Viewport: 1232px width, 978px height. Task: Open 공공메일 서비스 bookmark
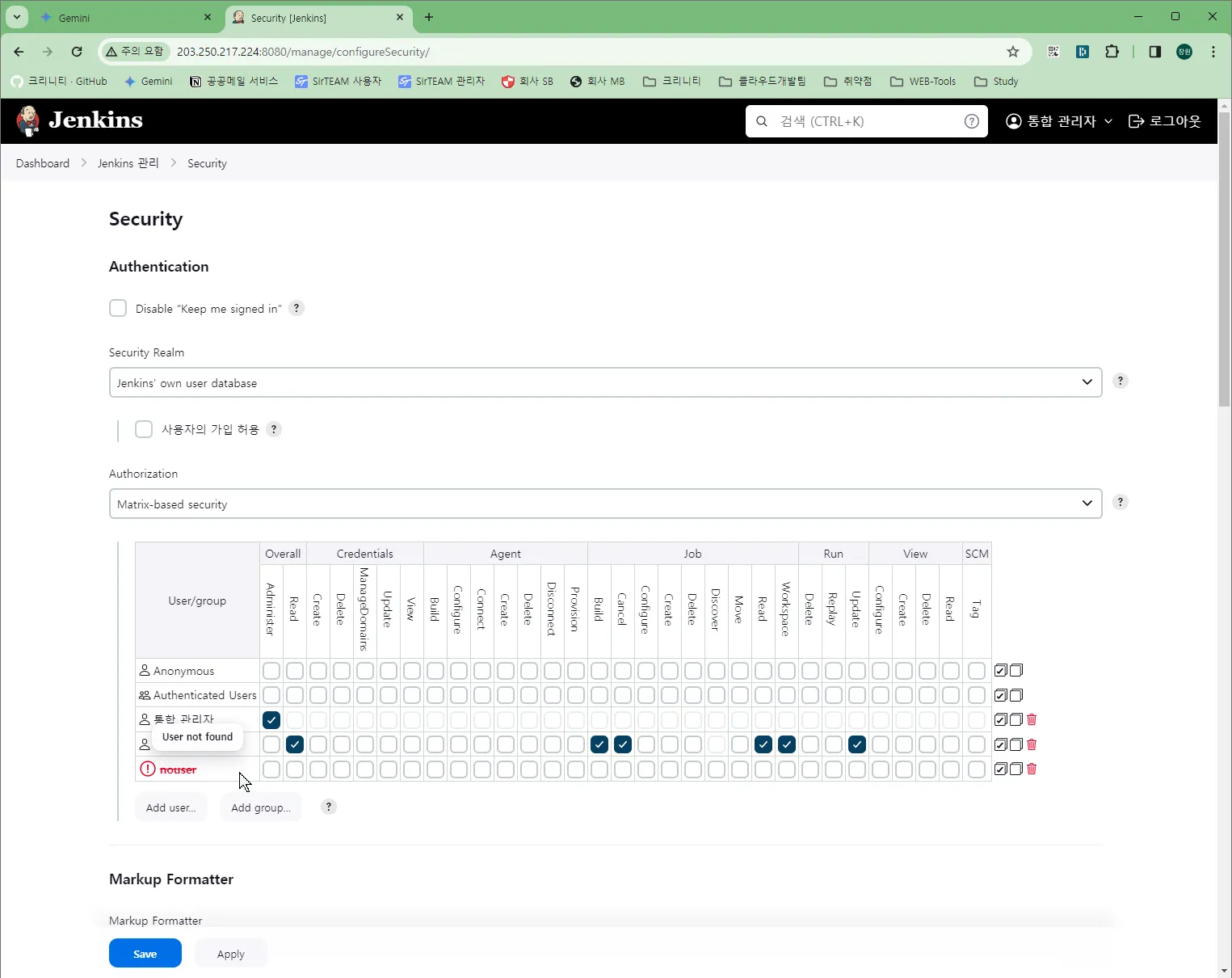pyautogui.click(x=234, y=82)
